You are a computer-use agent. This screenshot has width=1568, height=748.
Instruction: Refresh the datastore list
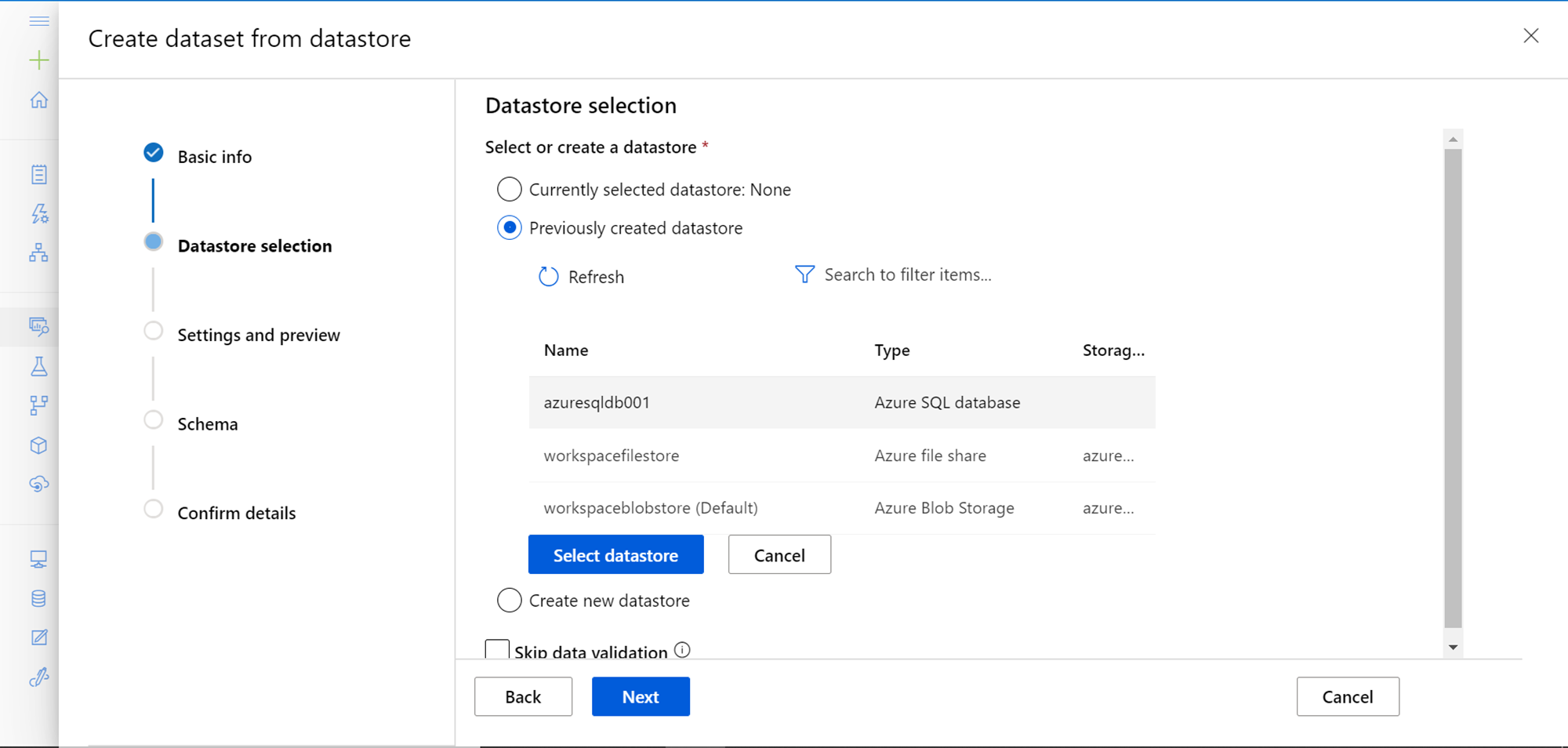coord(582,277)
